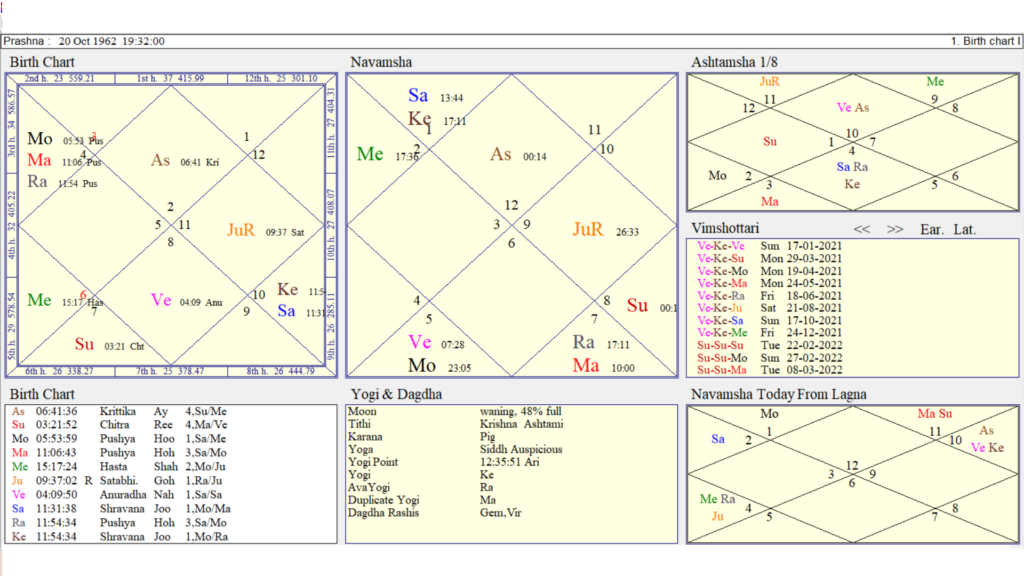Click the Me 15:17:24 Hasta table row
The image size is (1024, 576).
pyautogui.click(x=120, y=467)
